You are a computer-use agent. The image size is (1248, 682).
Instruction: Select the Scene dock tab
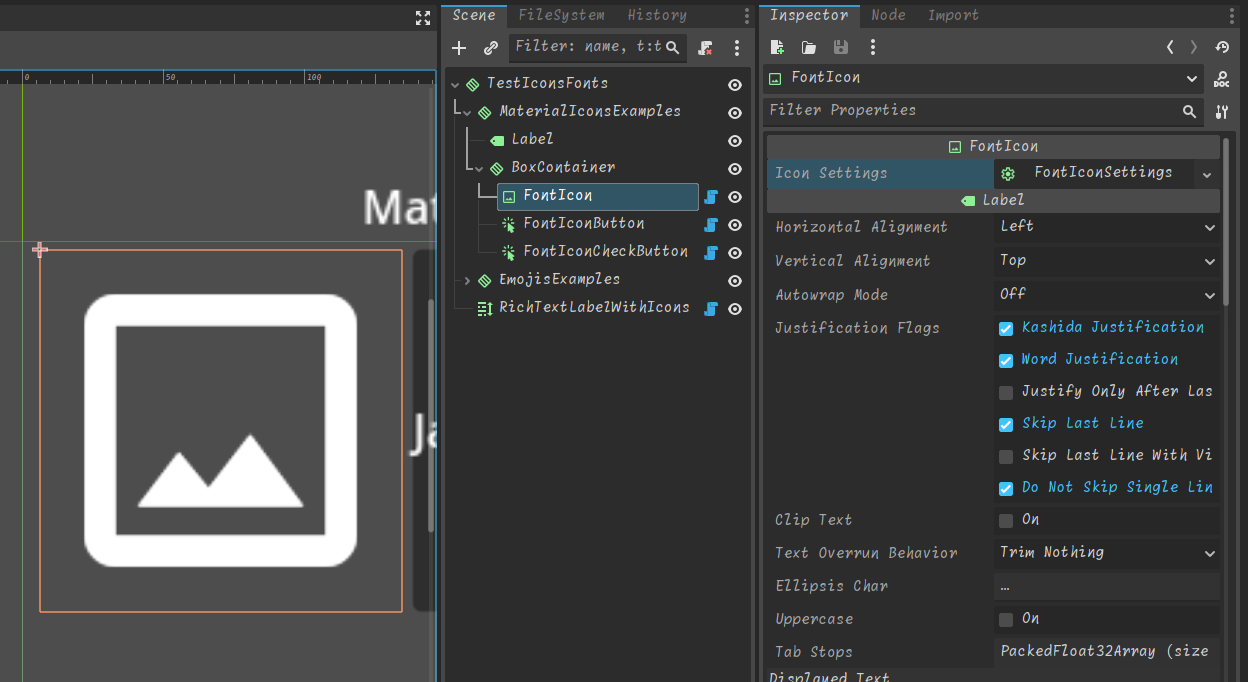[x=474, y=16]
